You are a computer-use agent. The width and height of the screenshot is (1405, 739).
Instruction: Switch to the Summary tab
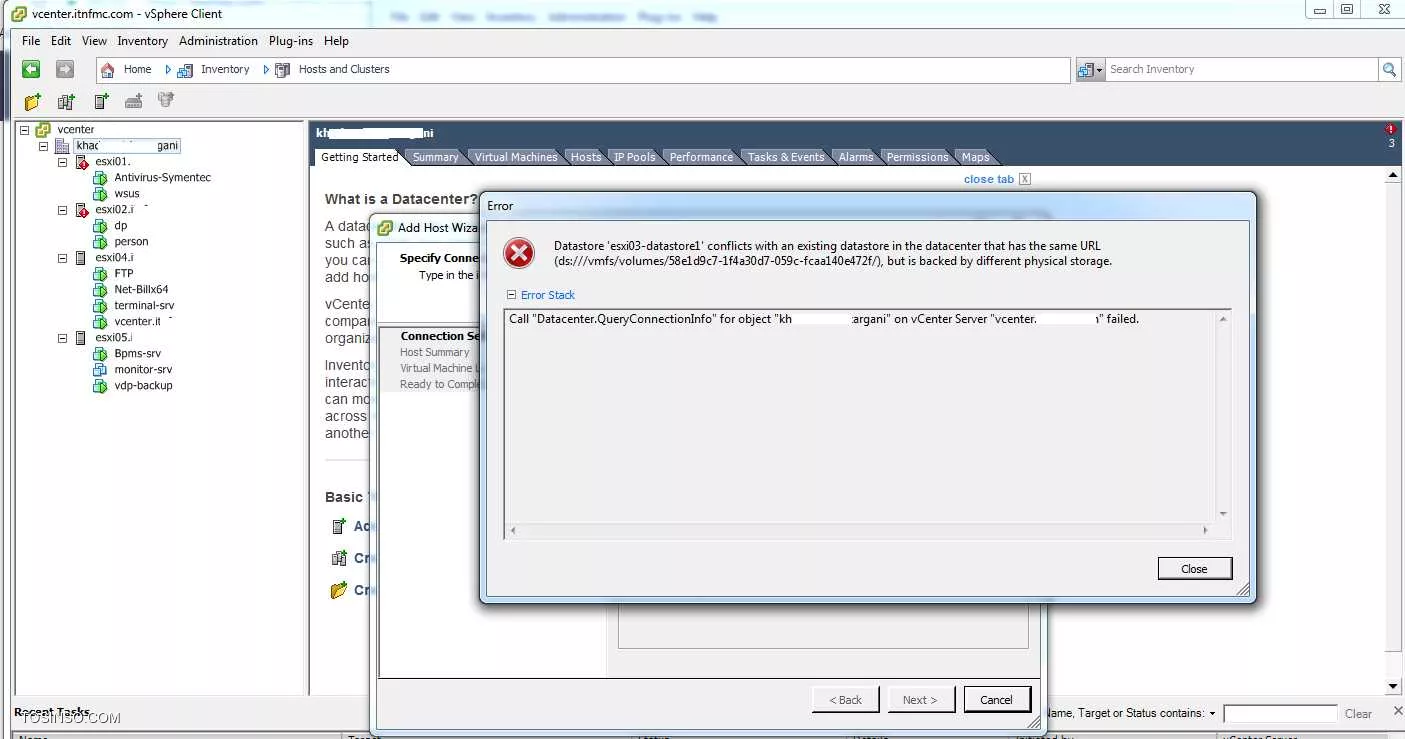[436, 157]
